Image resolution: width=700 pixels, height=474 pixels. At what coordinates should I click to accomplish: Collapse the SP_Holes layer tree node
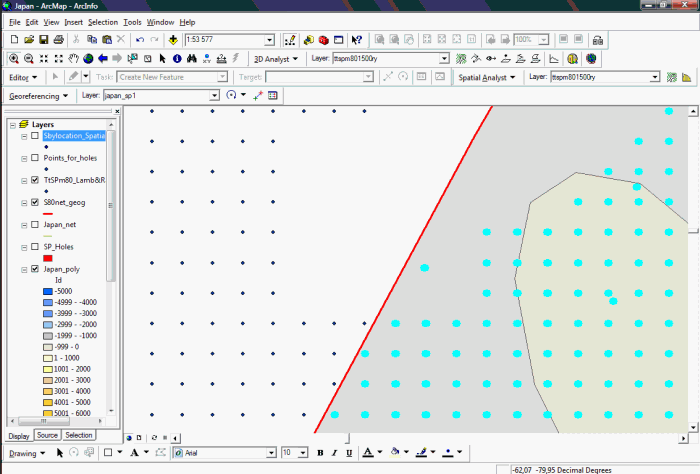pos(24,246)
